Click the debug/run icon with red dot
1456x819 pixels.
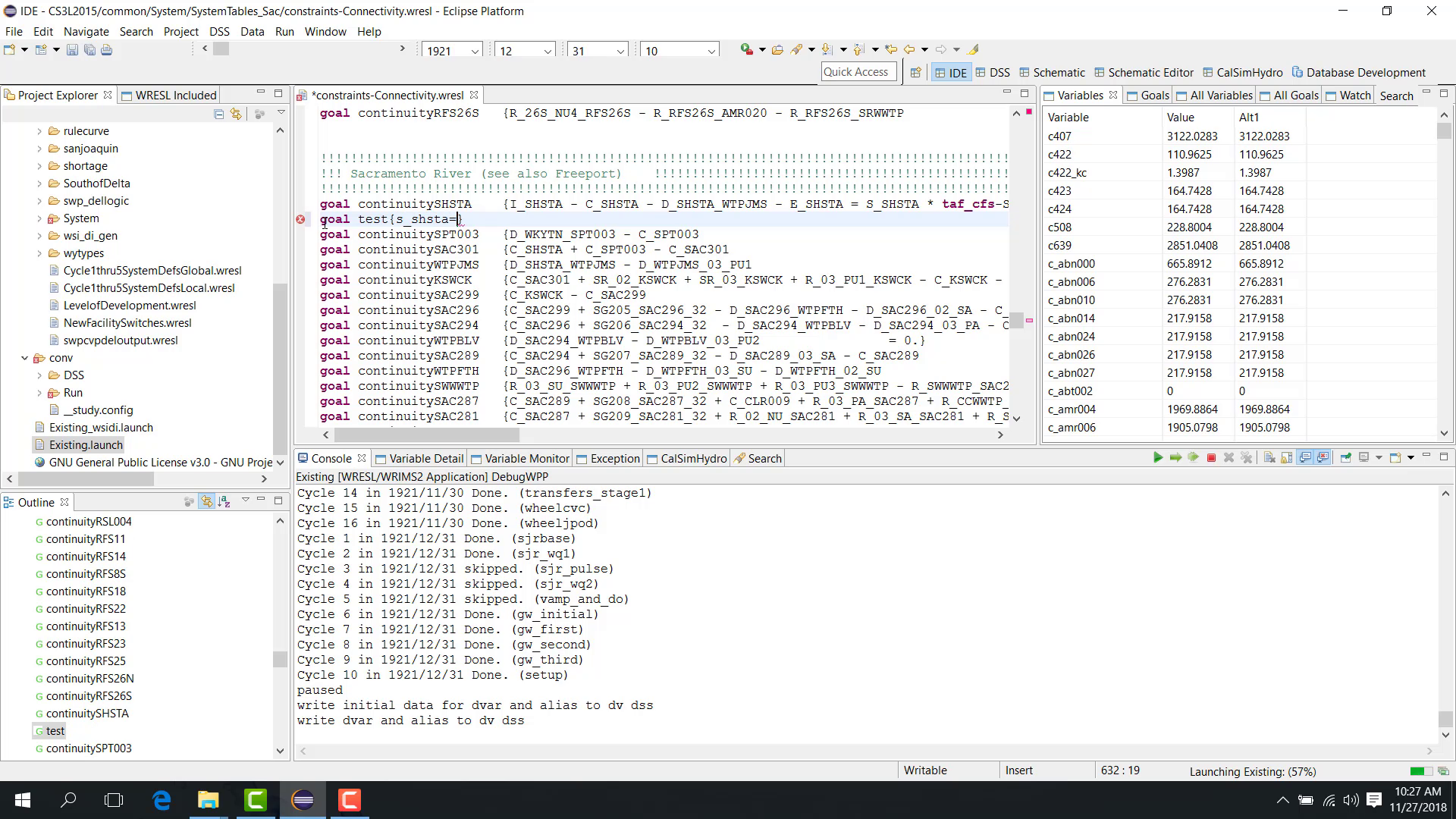pos(747,50)
